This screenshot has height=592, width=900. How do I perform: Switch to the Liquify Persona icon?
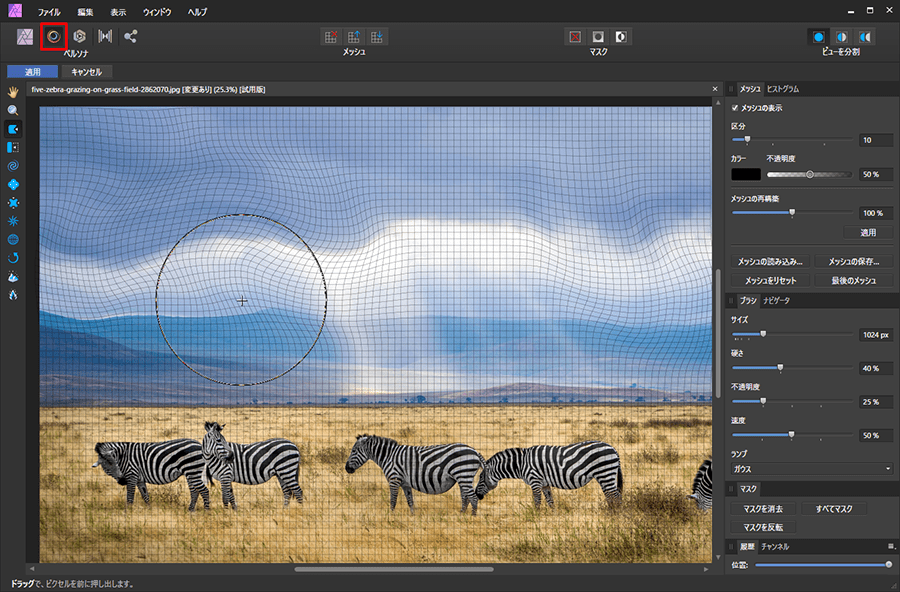coord(53,36)
